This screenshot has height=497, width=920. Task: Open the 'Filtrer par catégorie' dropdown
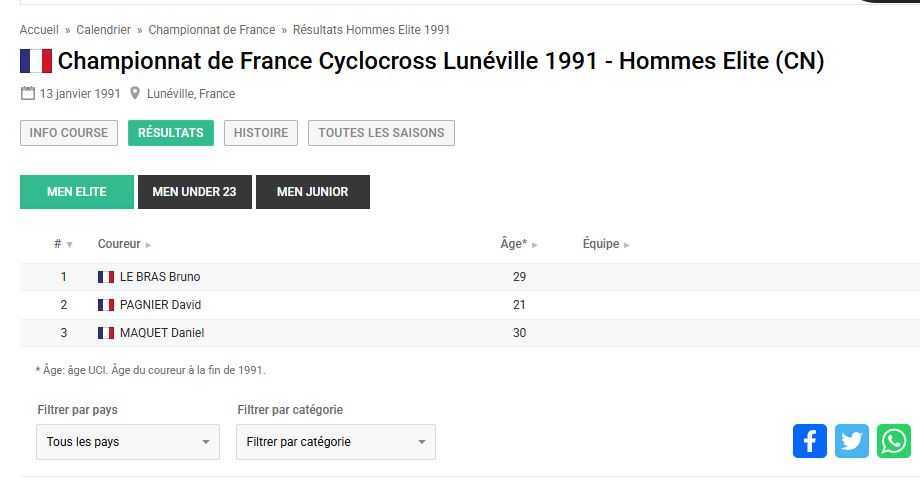336,442
